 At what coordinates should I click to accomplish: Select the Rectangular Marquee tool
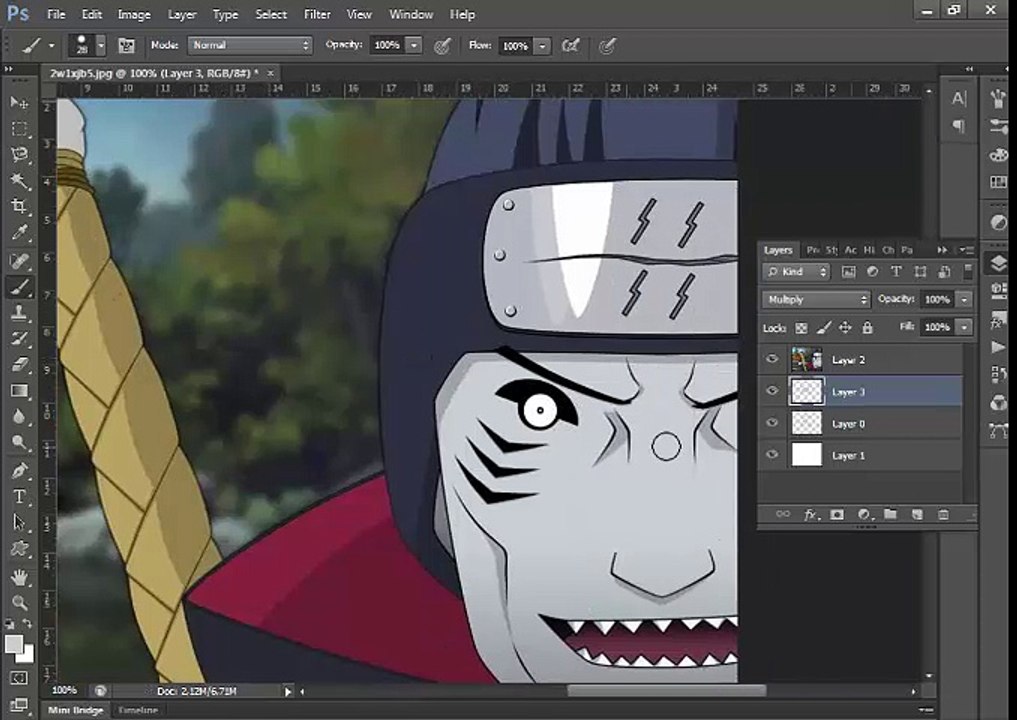pos(19,128)
